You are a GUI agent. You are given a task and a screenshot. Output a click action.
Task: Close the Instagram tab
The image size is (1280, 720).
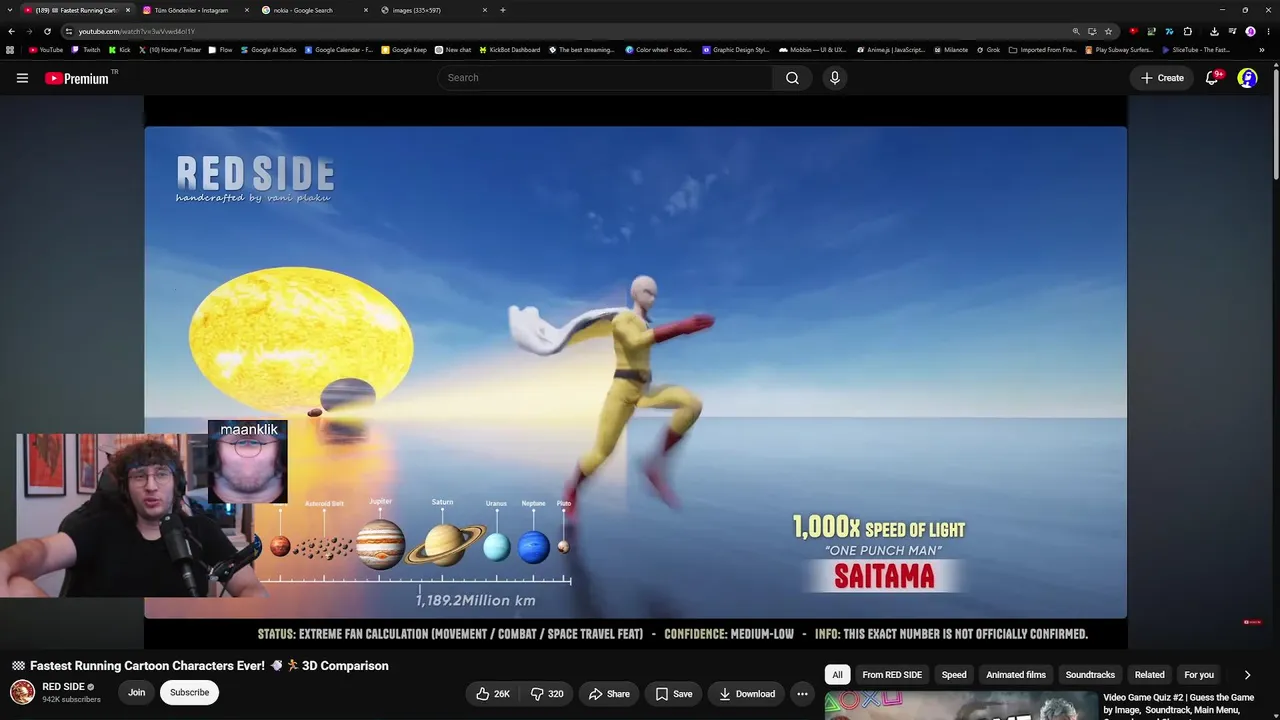tap(246, 10)
